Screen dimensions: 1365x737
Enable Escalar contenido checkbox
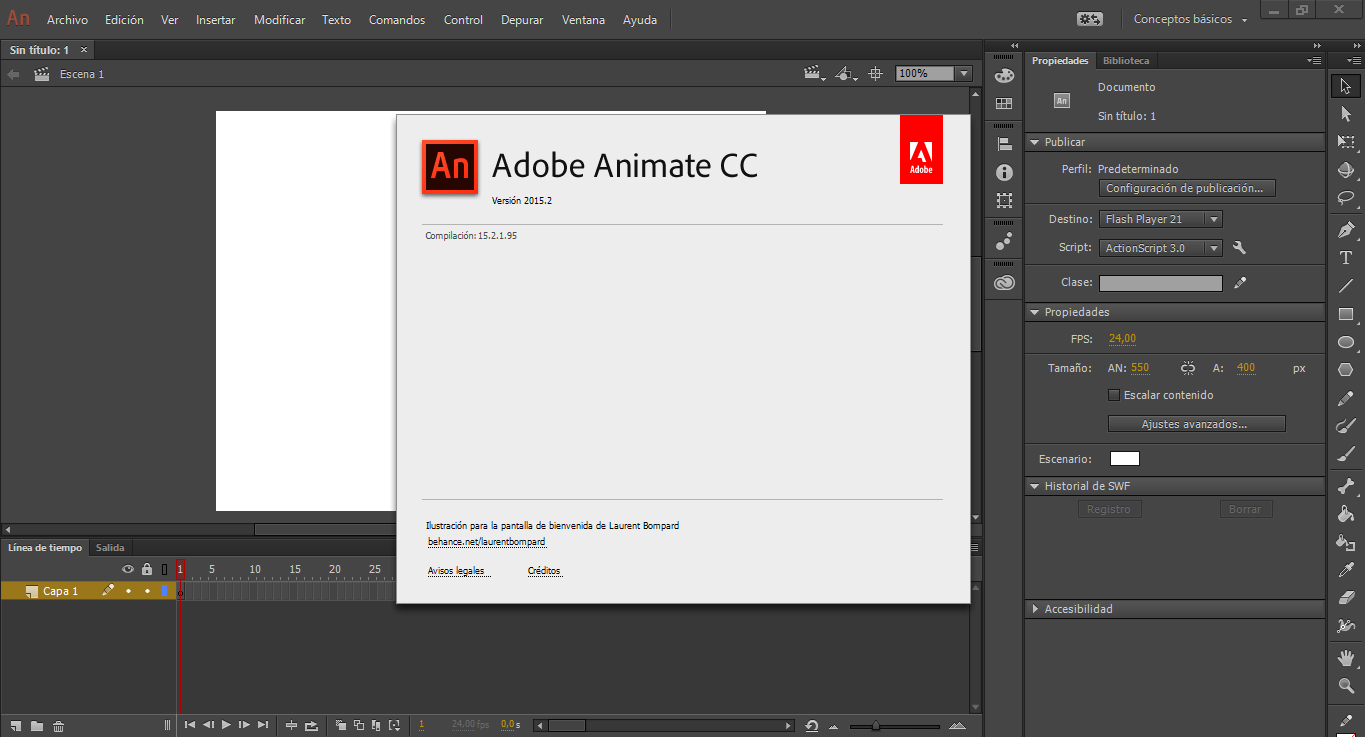point(1114,395)
